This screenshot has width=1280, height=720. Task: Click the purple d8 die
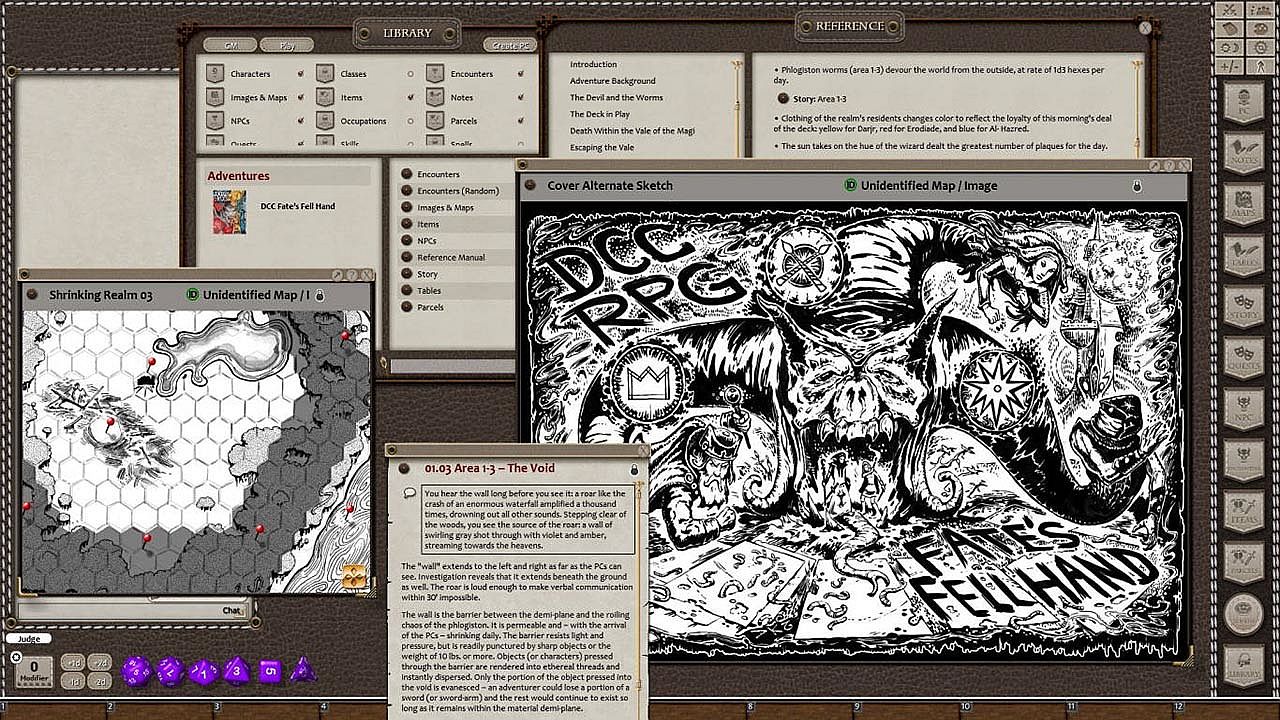pyautogui.click(x=237, y=670)
